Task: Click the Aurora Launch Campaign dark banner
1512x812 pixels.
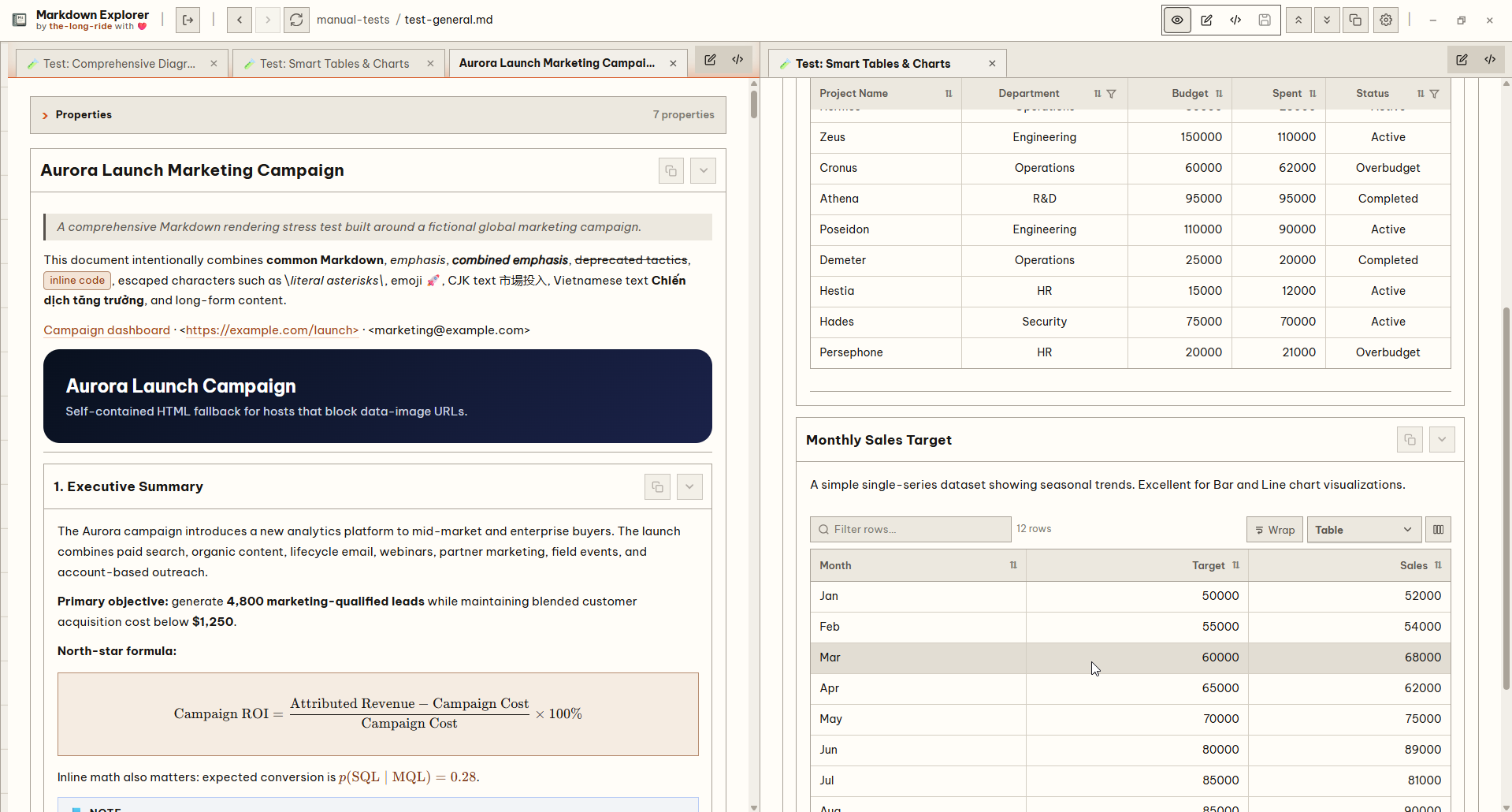Action: tap(377, 396)
